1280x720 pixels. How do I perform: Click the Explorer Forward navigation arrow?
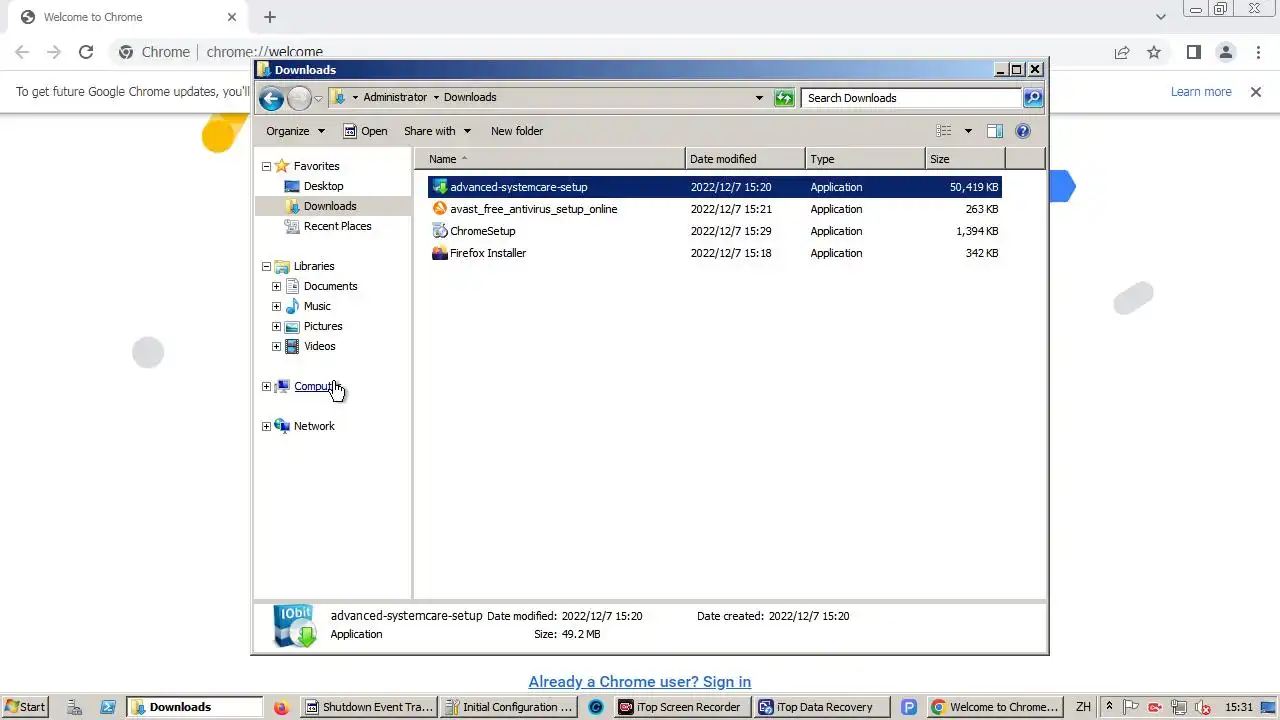pos(299,98)
